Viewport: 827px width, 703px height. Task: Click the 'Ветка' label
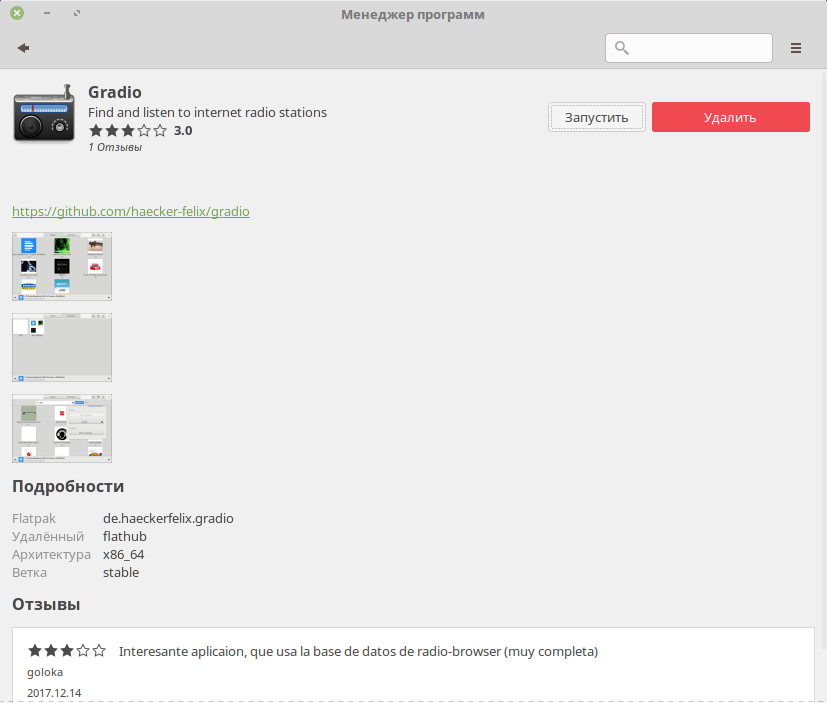[x=30, y=572]
